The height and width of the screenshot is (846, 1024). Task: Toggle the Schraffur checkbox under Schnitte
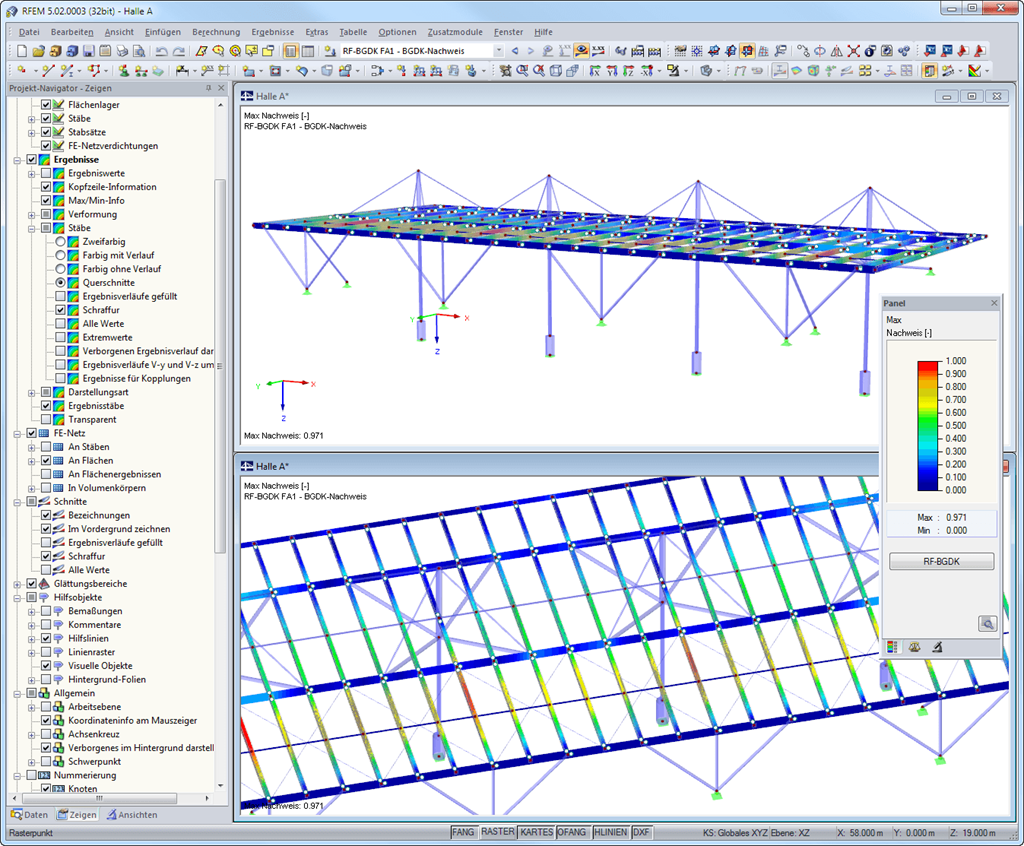pyautogui.click(x=46, y=556)
